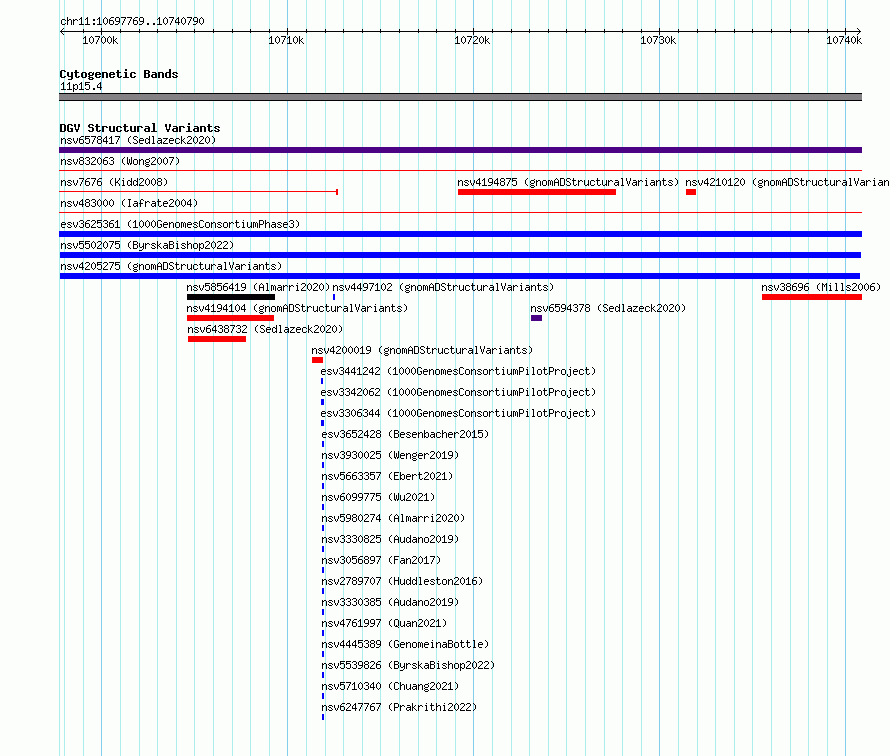Click the esv3625361 1000GenomesConsortiumPhase3 label text
Image resolution: width=890 pixels, height=756 pixels.
(x=180, y=224)
